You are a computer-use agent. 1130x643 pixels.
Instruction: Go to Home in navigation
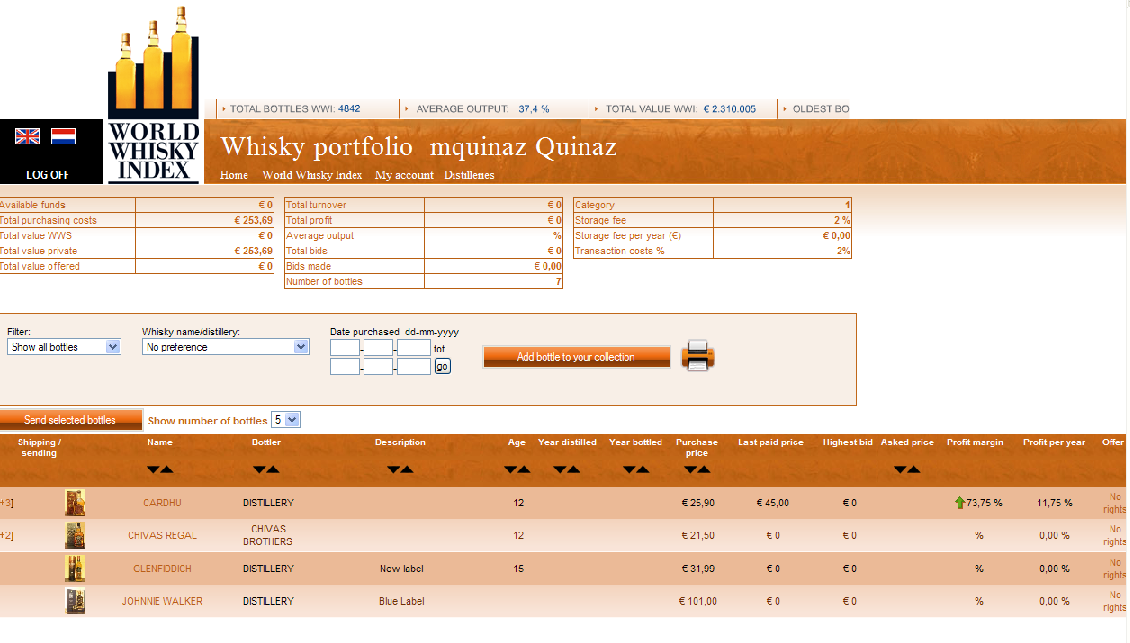pyautogui.click(x=233, y=175)
